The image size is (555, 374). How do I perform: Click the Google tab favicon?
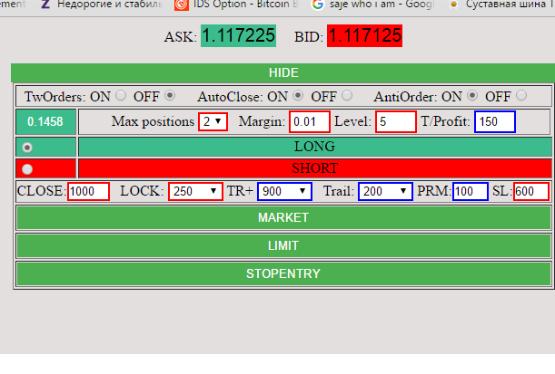click(x=318, y=5)
